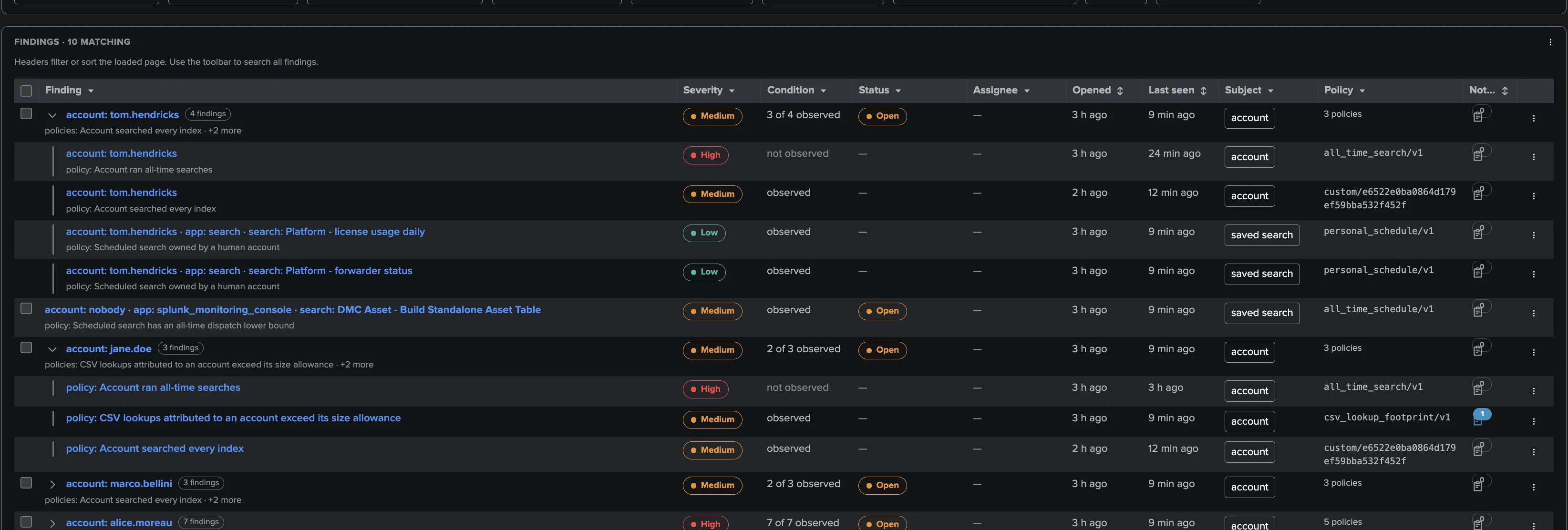
Task: Click the High severity badge on alice.moreau row
Action: tap(705, 523)
